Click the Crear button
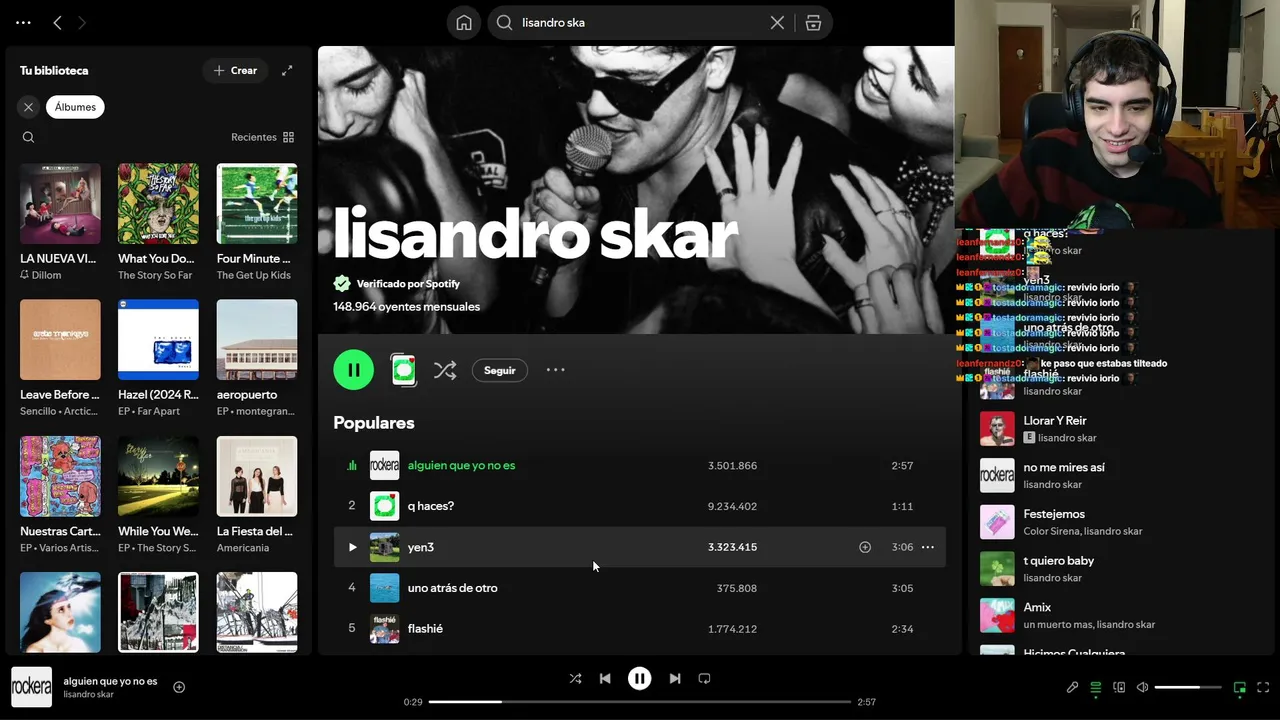Screen dimensions: 1280x720 click(x=235, y=70)
